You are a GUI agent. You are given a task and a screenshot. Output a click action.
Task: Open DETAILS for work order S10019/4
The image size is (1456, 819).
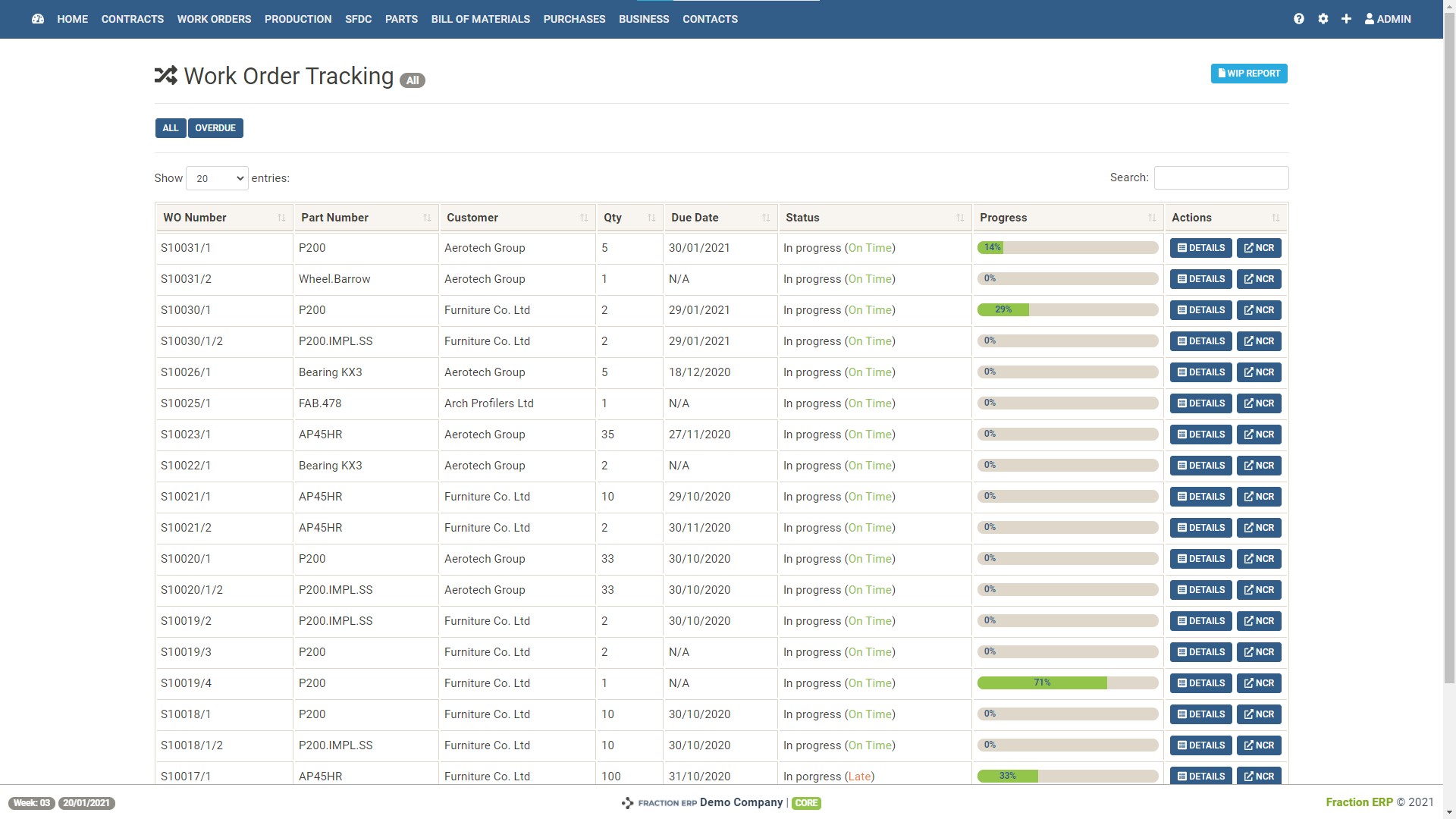click(x=1200, y=683)
